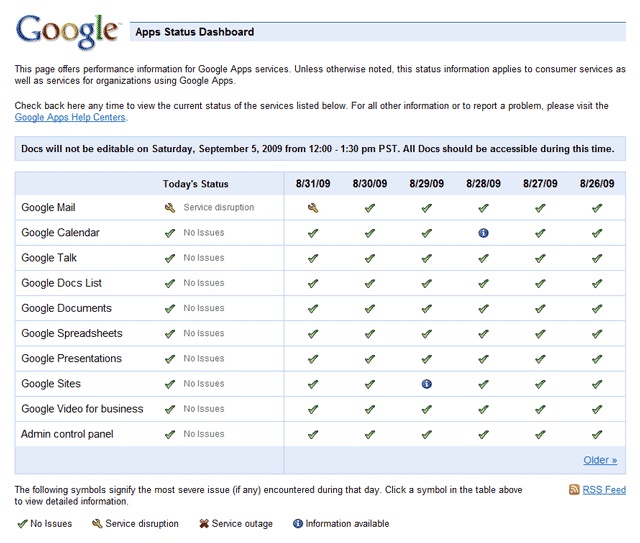Click the Docs maintenance announcement banner
Viewport: 640px width, 543px height.
[x=320, y=149]
